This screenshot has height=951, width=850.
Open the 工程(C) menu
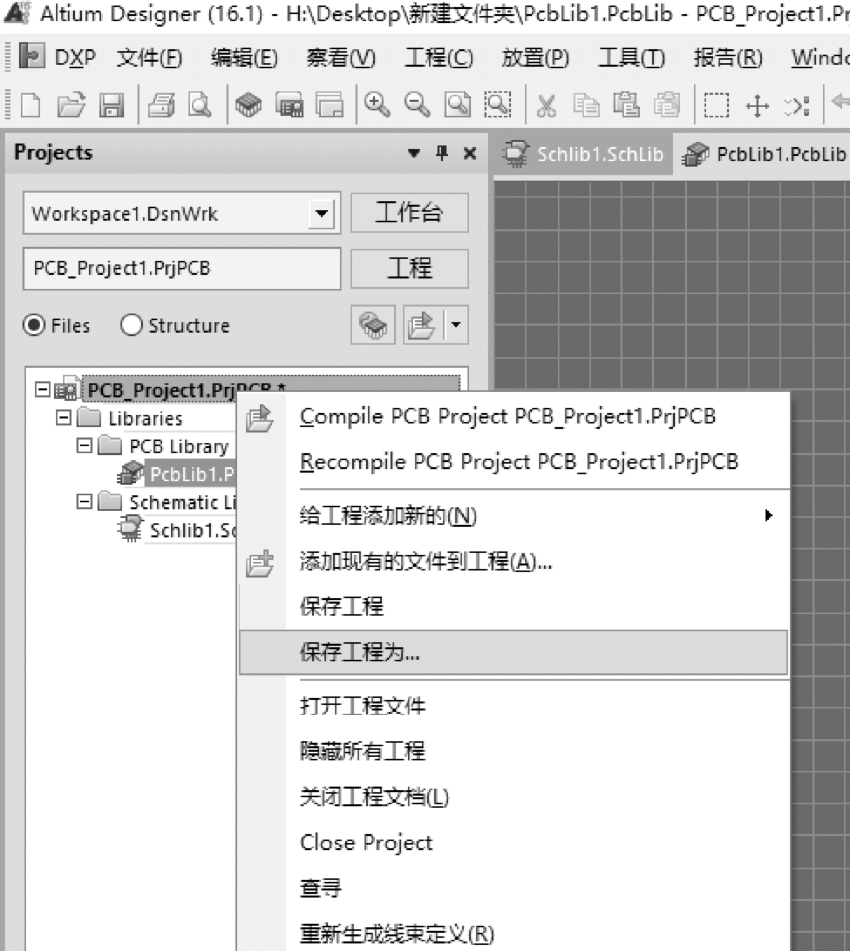(x=439, y=57)
